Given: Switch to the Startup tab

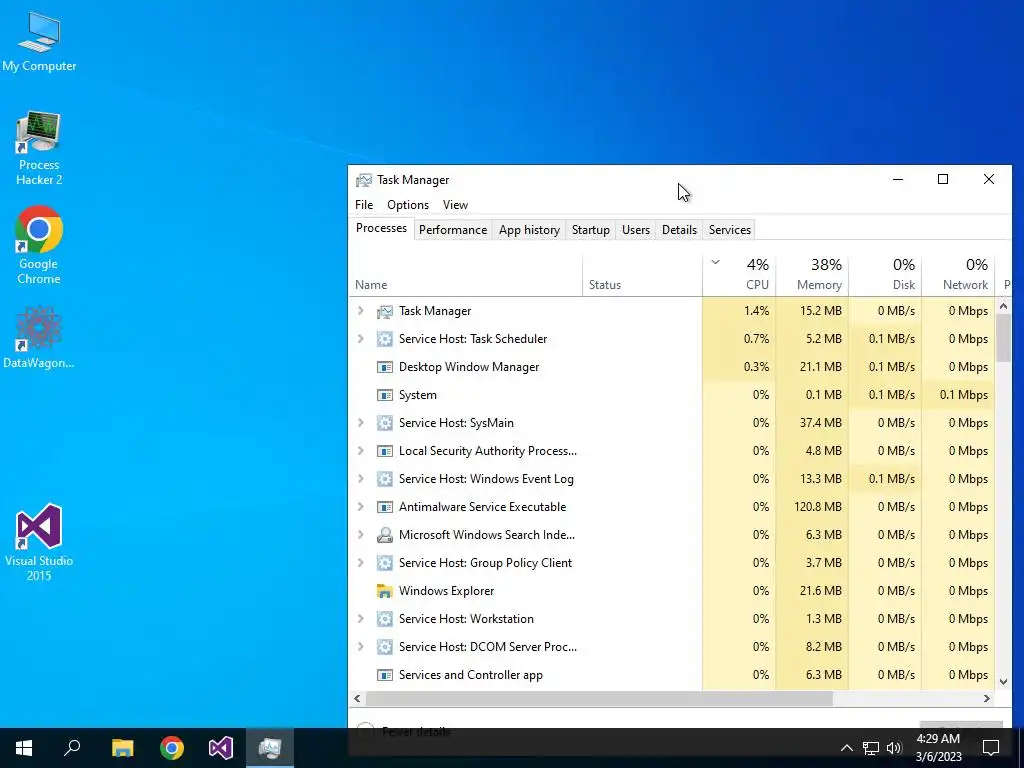Looking at the screenshot, I should [590, 230].
